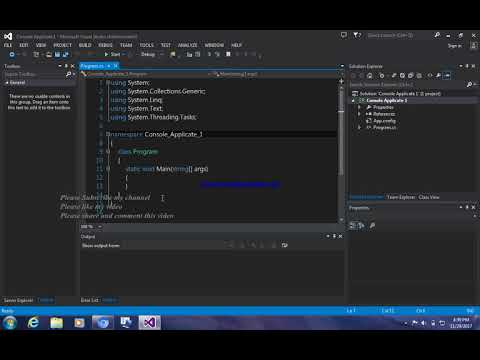Click the Search Toolbox input field
The image size is (480, 360).
(x=34, y=74)
